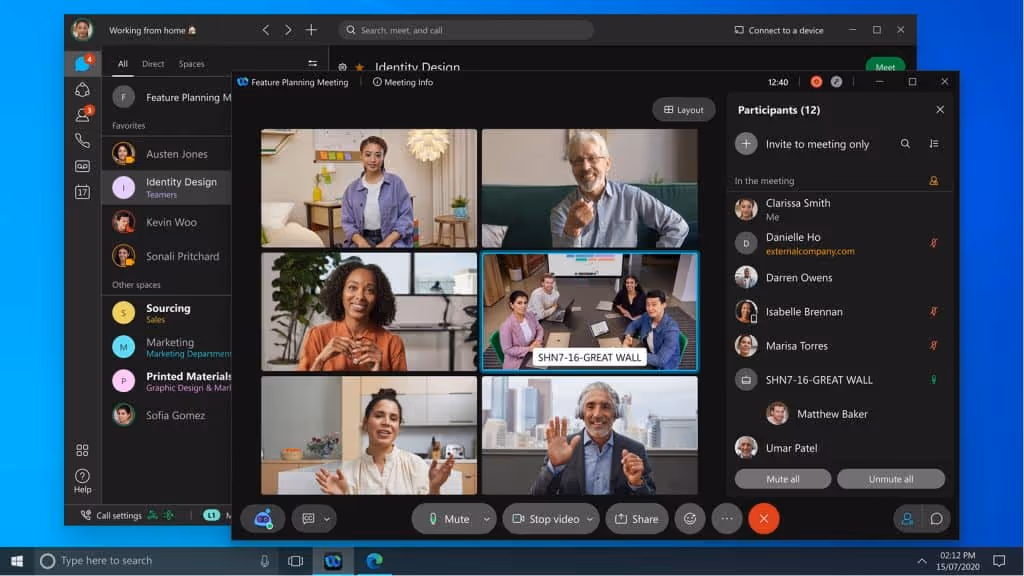
Task: Toggle Participants panel button in toolbar
Action: click(x=907, y=519)
